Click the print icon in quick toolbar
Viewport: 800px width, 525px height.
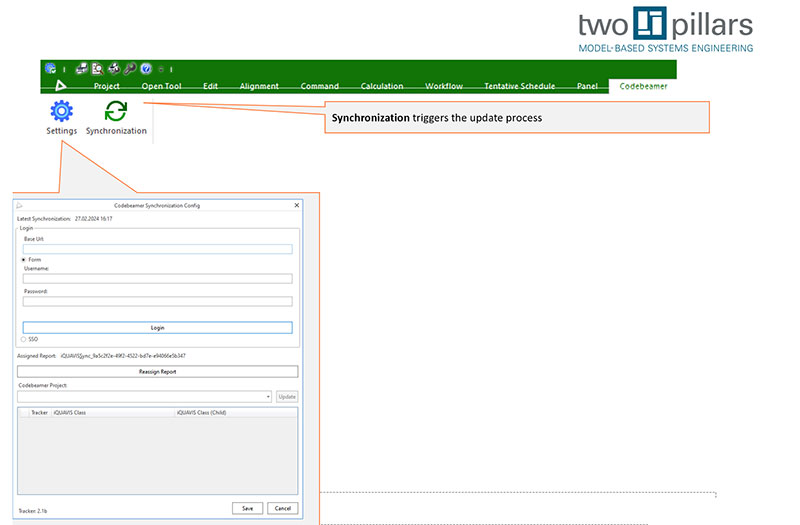click(x=81, y=69)
